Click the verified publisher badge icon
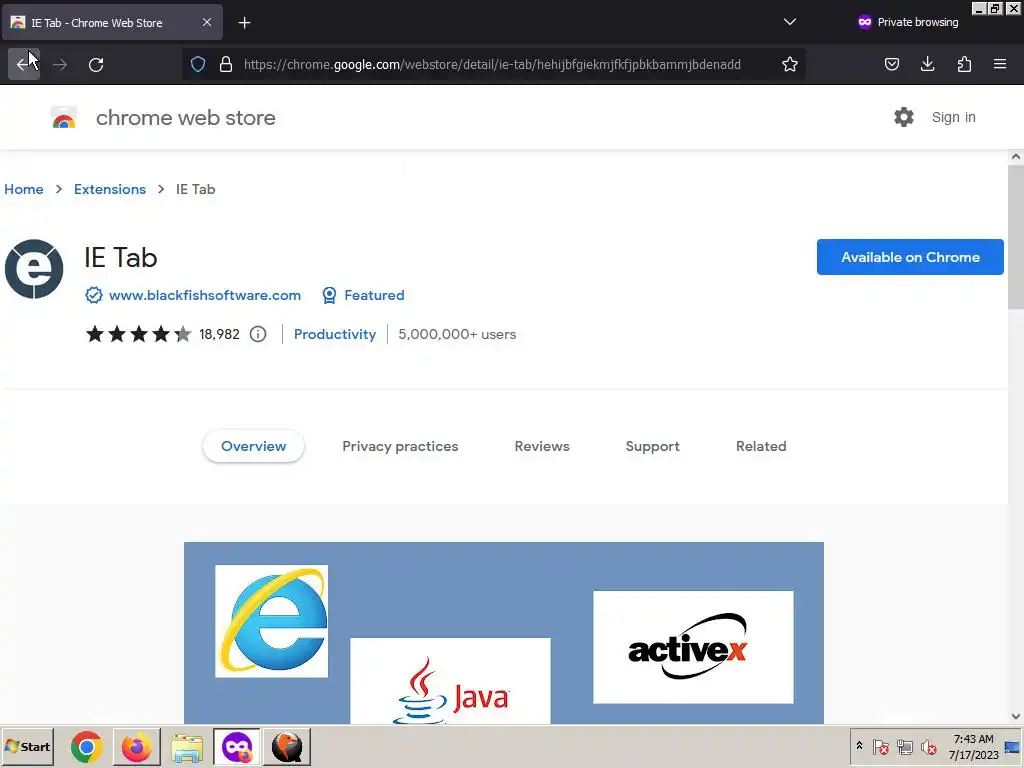This screenshot has height=768, width=1024. point(94,295)
